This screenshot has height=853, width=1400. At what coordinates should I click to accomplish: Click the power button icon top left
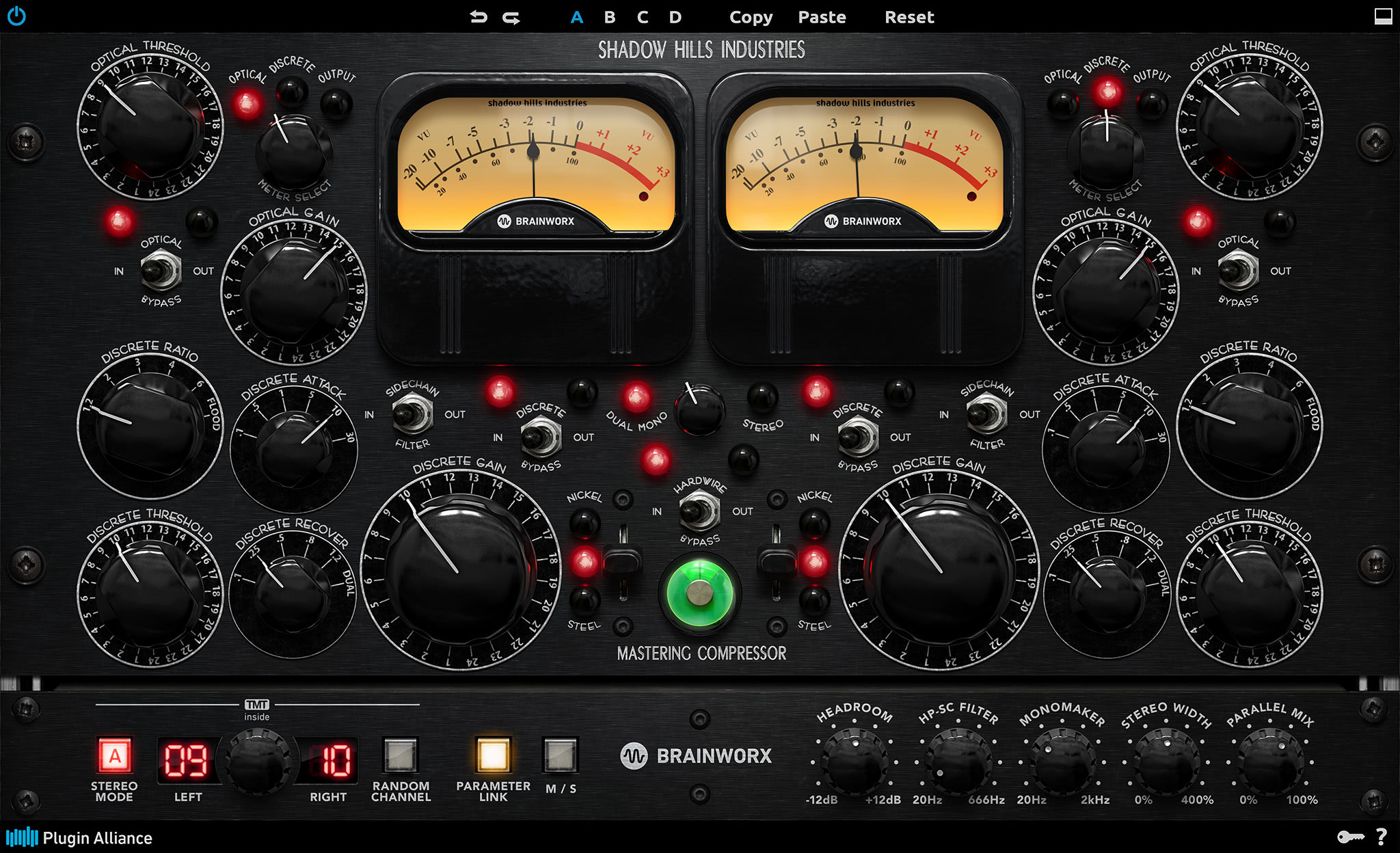pos(18,17)
